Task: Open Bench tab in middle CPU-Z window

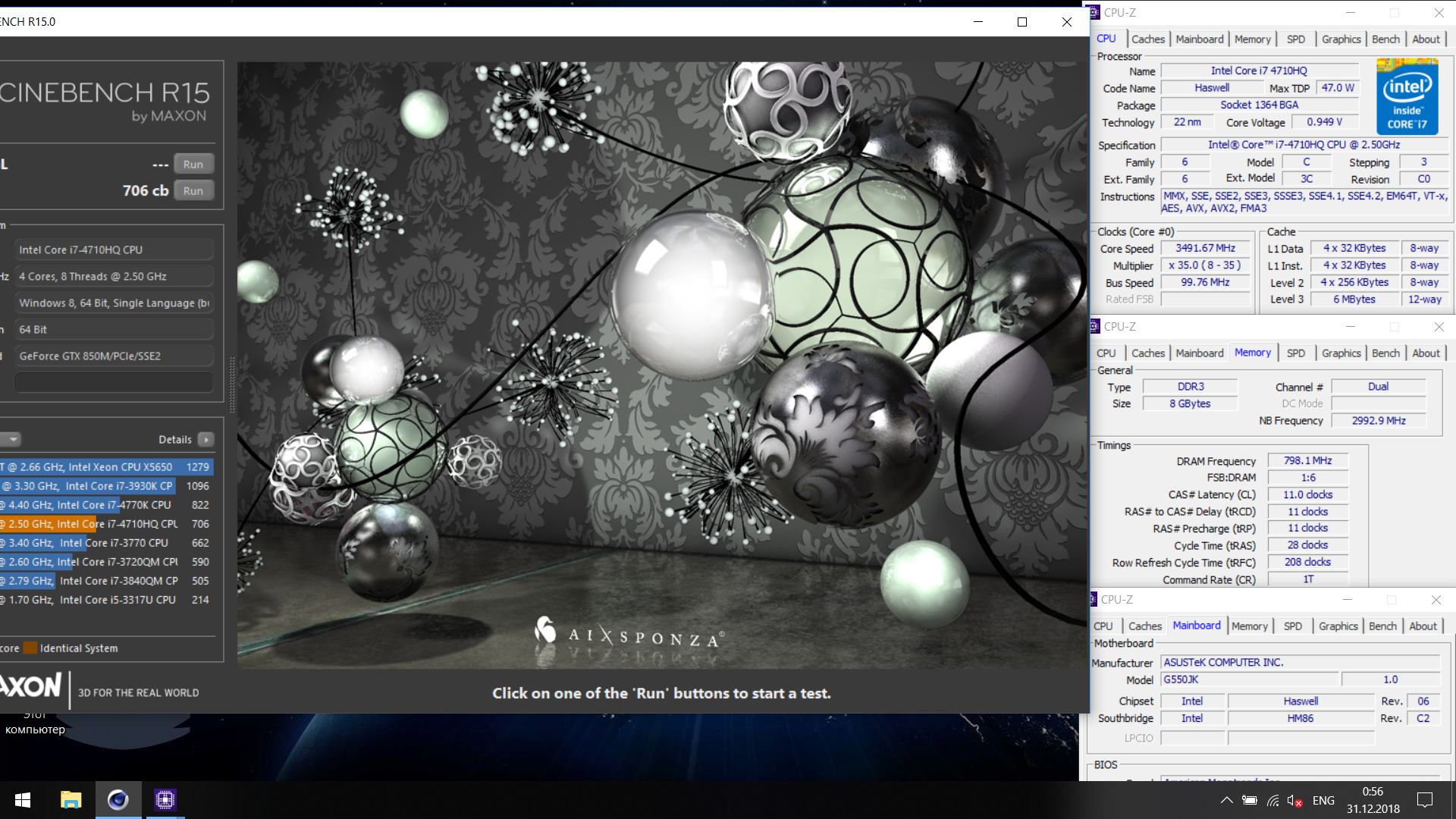Action: [x=1385, y=353]
